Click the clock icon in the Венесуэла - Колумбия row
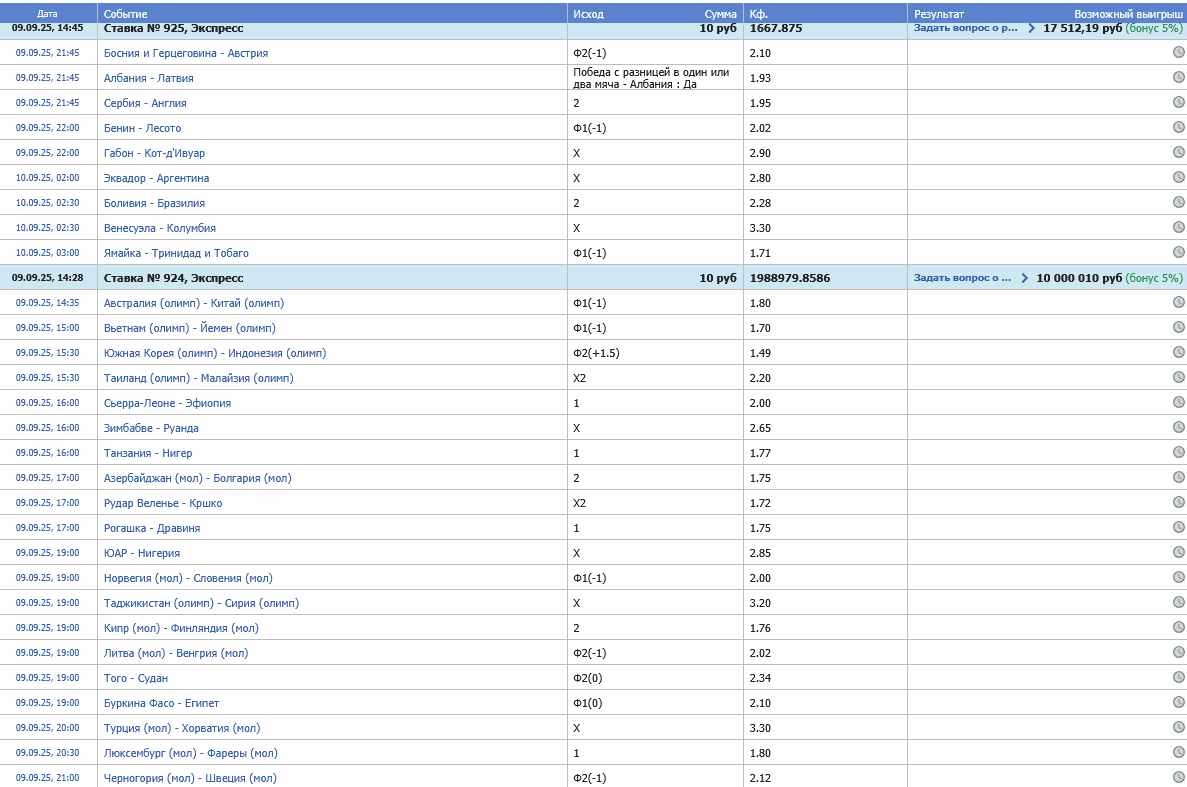 (1178, 227)
